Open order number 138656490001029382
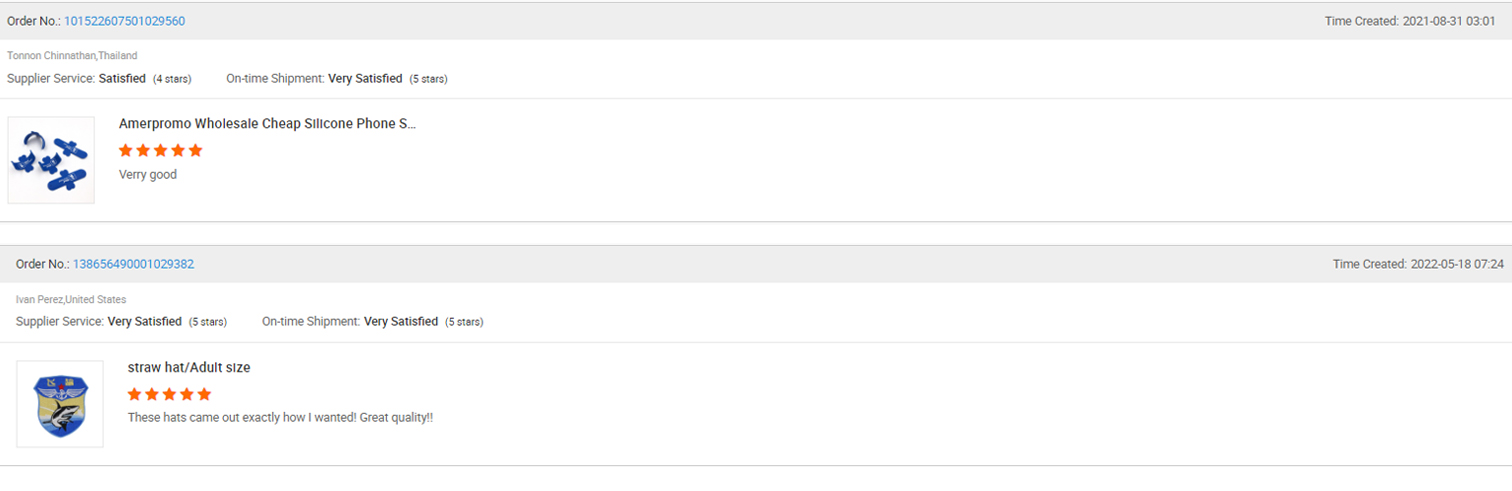Screen dimensions: 1512x491 (133, 264)
